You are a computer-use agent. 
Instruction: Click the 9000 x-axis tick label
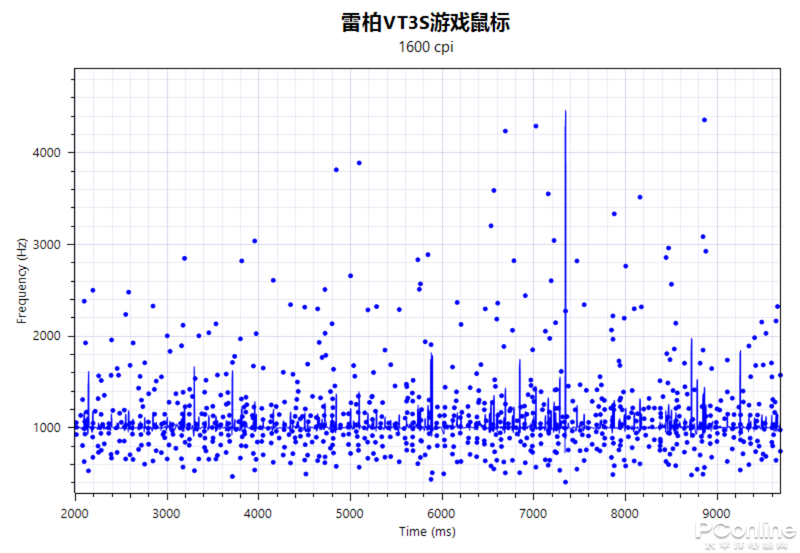[716, 513]
